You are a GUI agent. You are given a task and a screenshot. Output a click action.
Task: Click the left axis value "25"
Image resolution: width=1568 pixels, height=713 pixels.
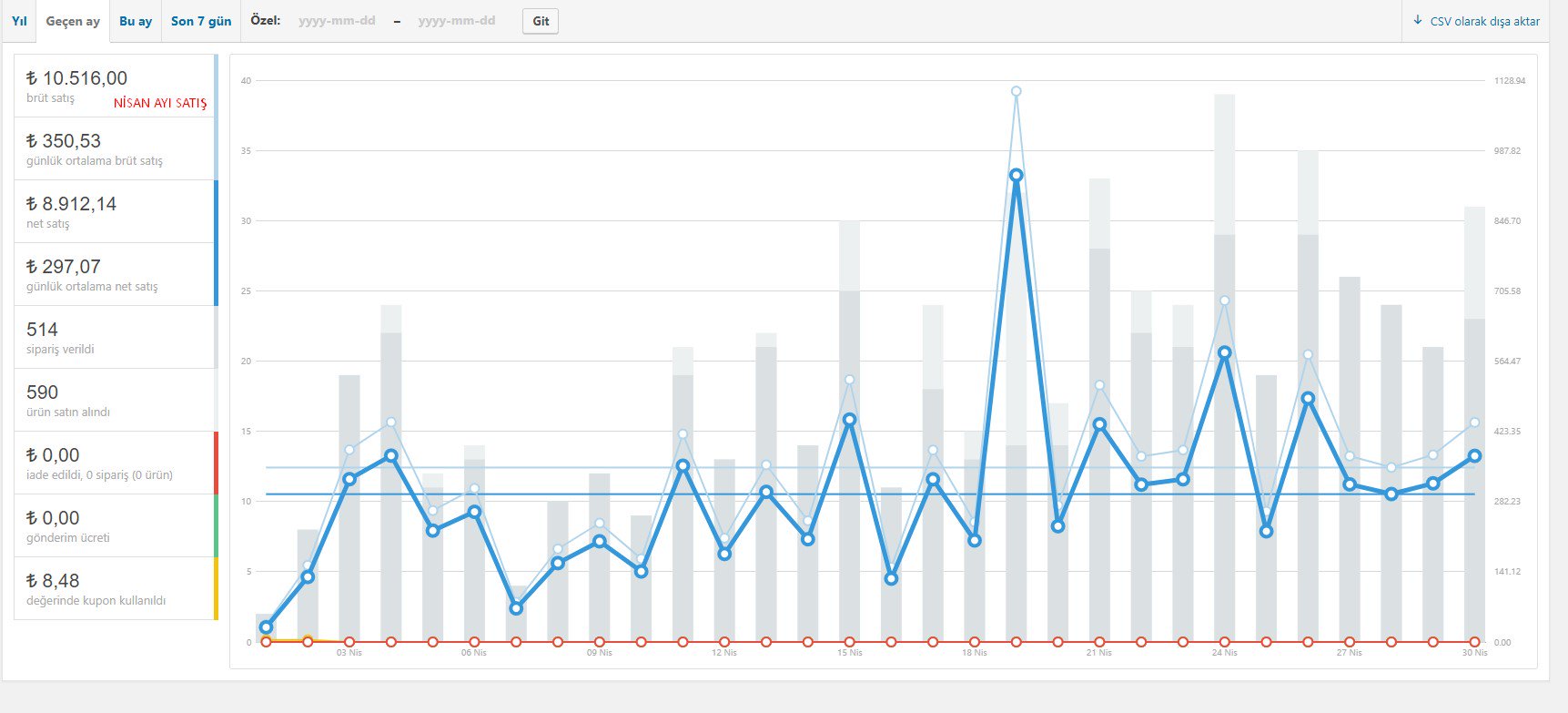[246, 291]
